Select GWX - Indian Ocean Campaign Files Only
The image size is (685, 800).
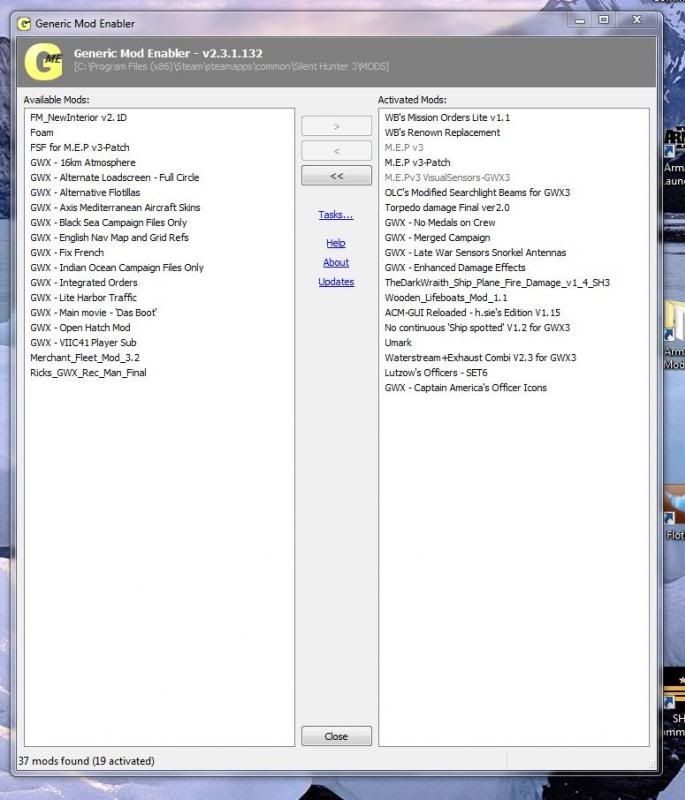[117, 267]
